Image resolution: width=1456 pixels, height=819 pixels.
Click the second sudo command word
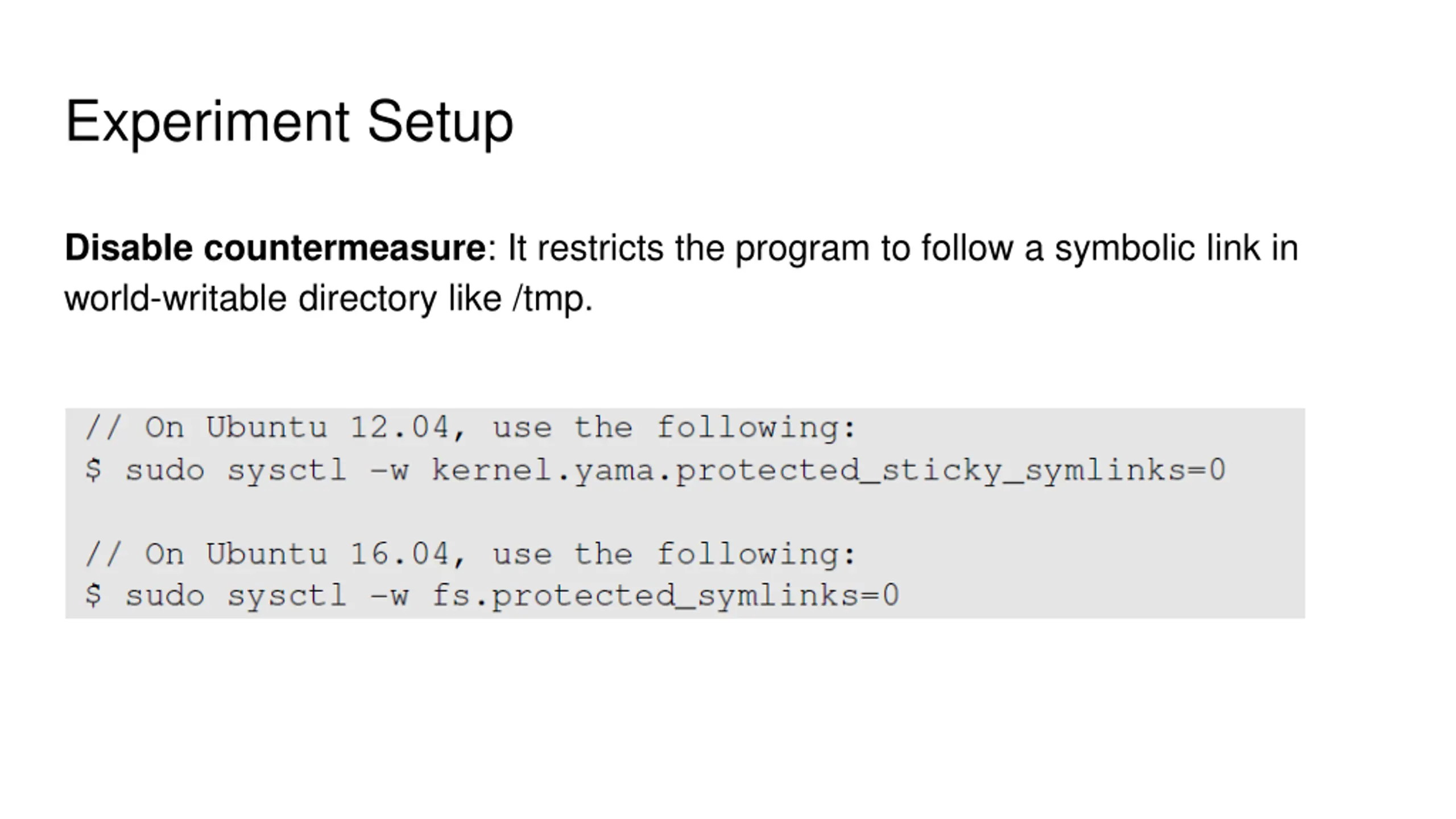[x=164, y=595]
